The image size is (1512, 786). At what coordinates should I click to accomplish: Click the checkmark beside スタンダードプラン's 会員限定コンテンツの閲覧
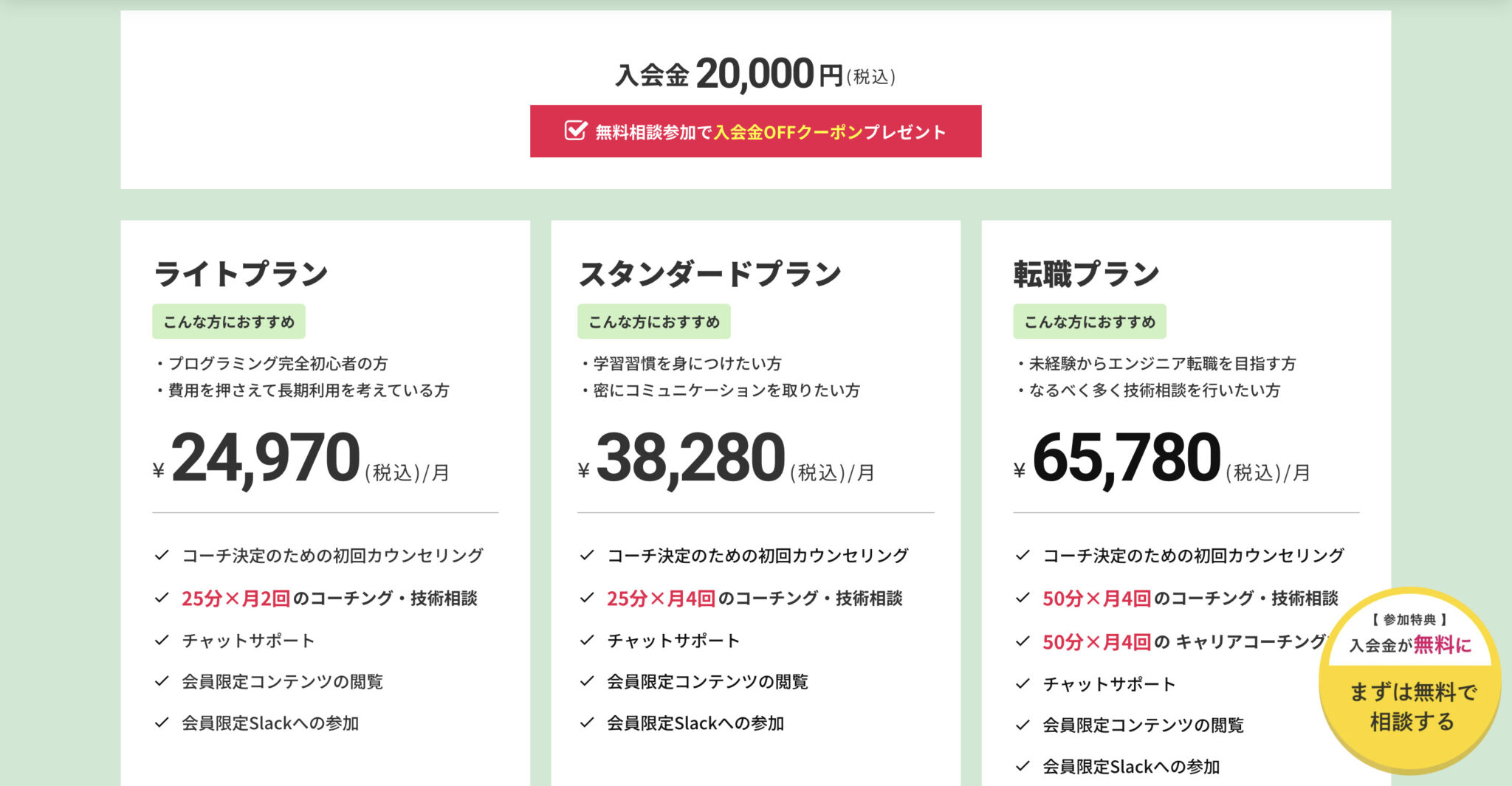click(588, 681)
